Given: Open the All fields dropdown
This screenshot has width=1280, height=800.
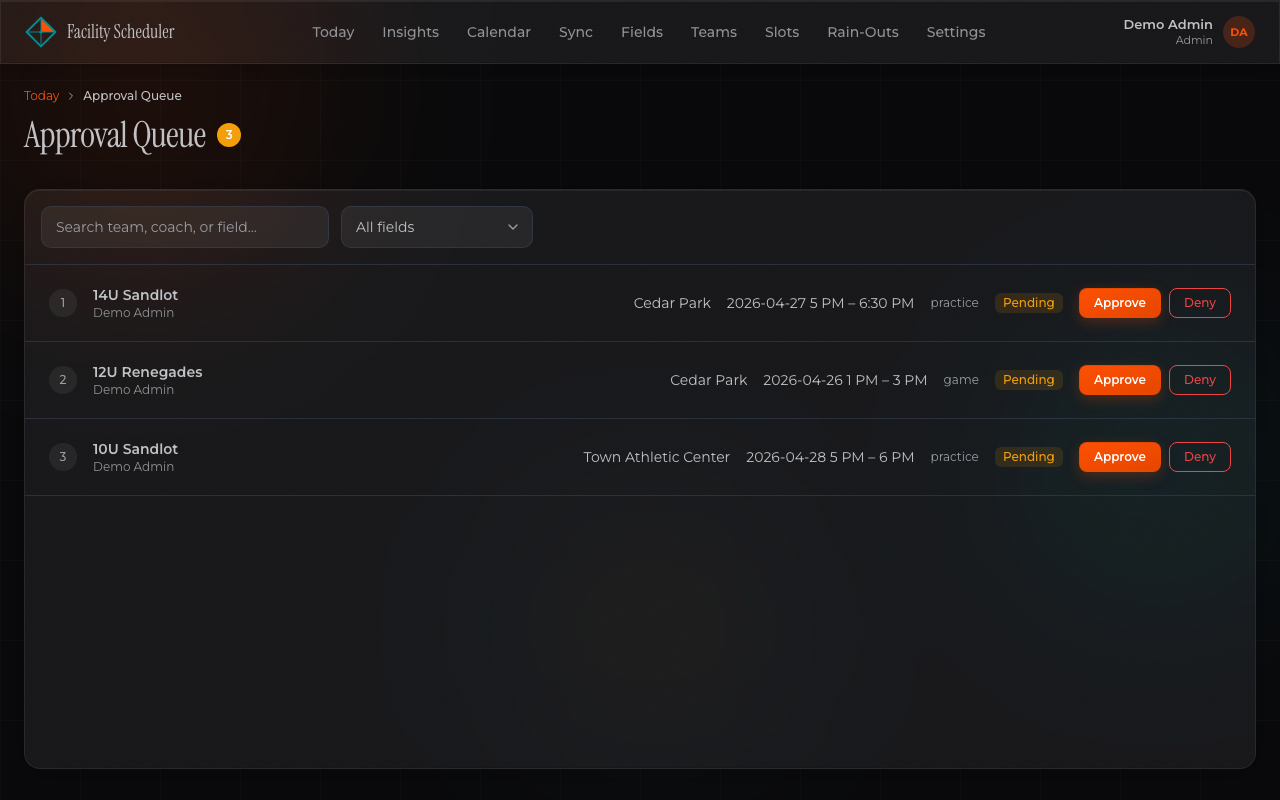Looking at the screenshot, I should (x=437, y=227).
